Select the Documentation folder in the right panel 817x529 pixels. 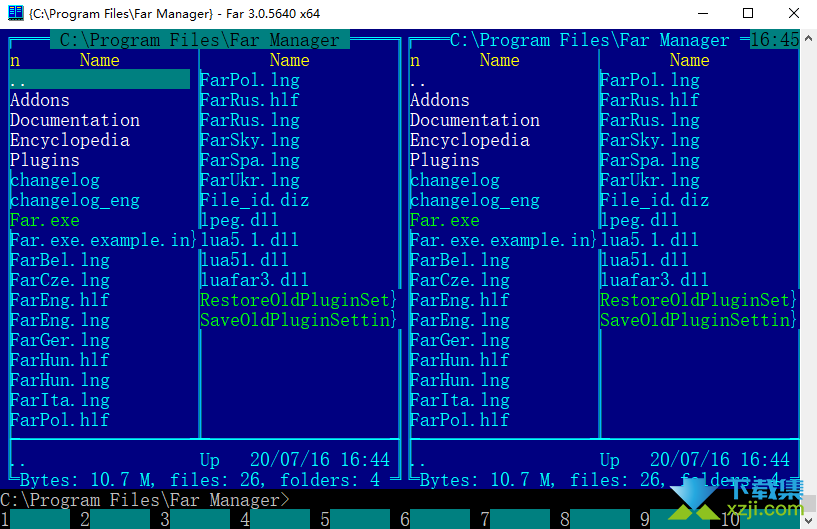pos(475,120)
